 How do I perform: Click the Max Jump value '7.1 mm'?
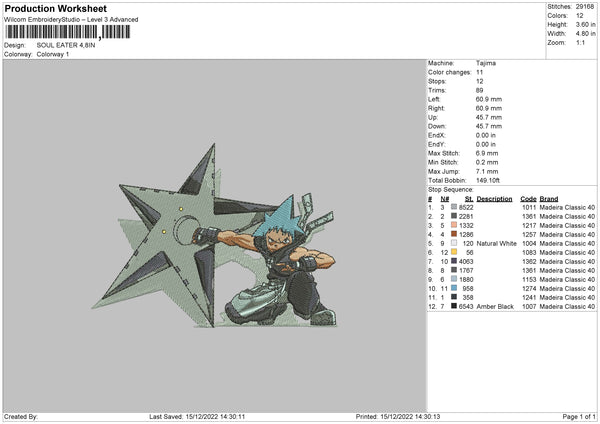point(487,172)
